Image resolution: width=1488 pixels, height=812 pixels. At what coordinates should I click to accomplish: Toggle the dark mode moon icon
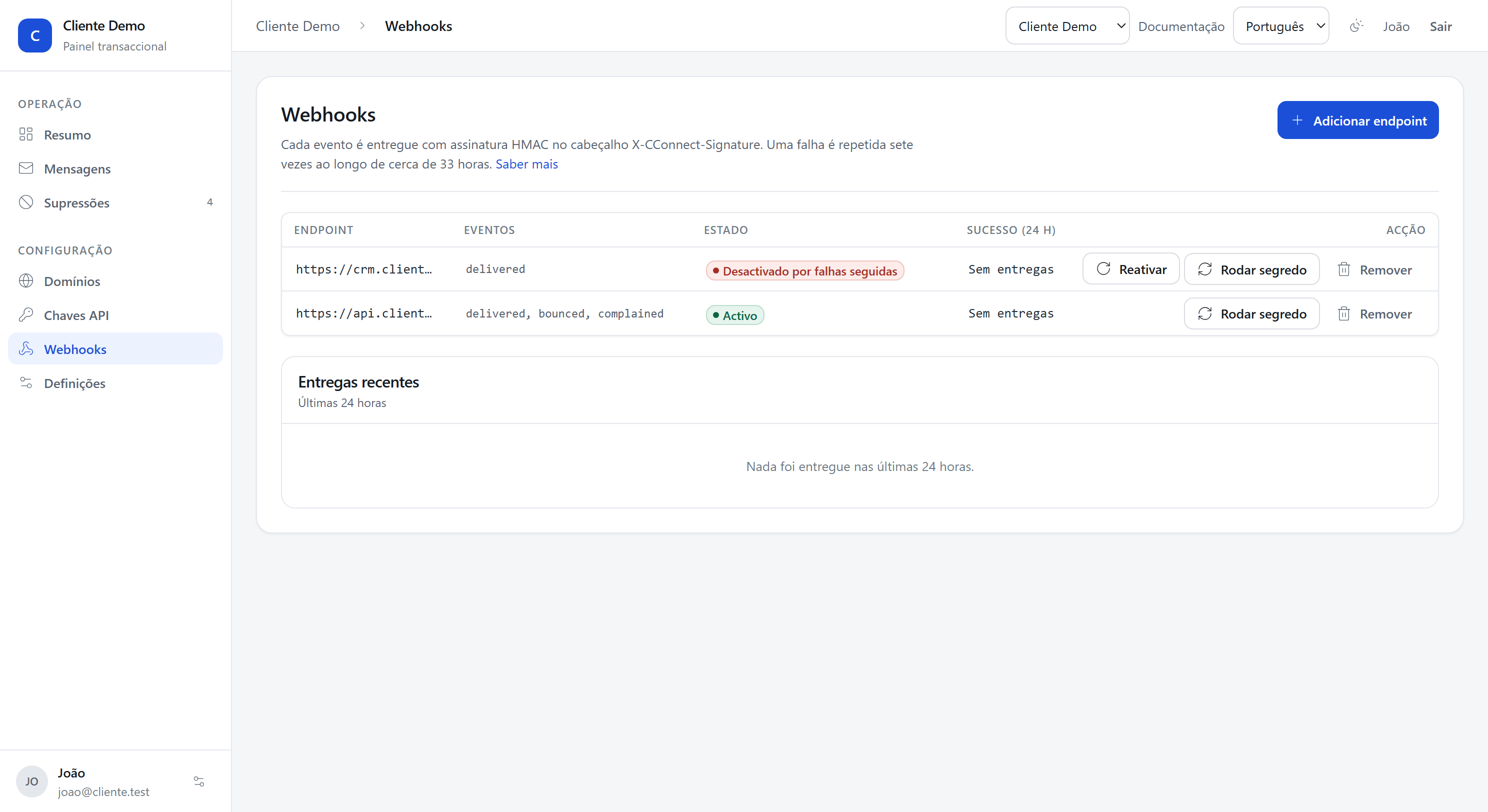click(x=1356, y=26)
